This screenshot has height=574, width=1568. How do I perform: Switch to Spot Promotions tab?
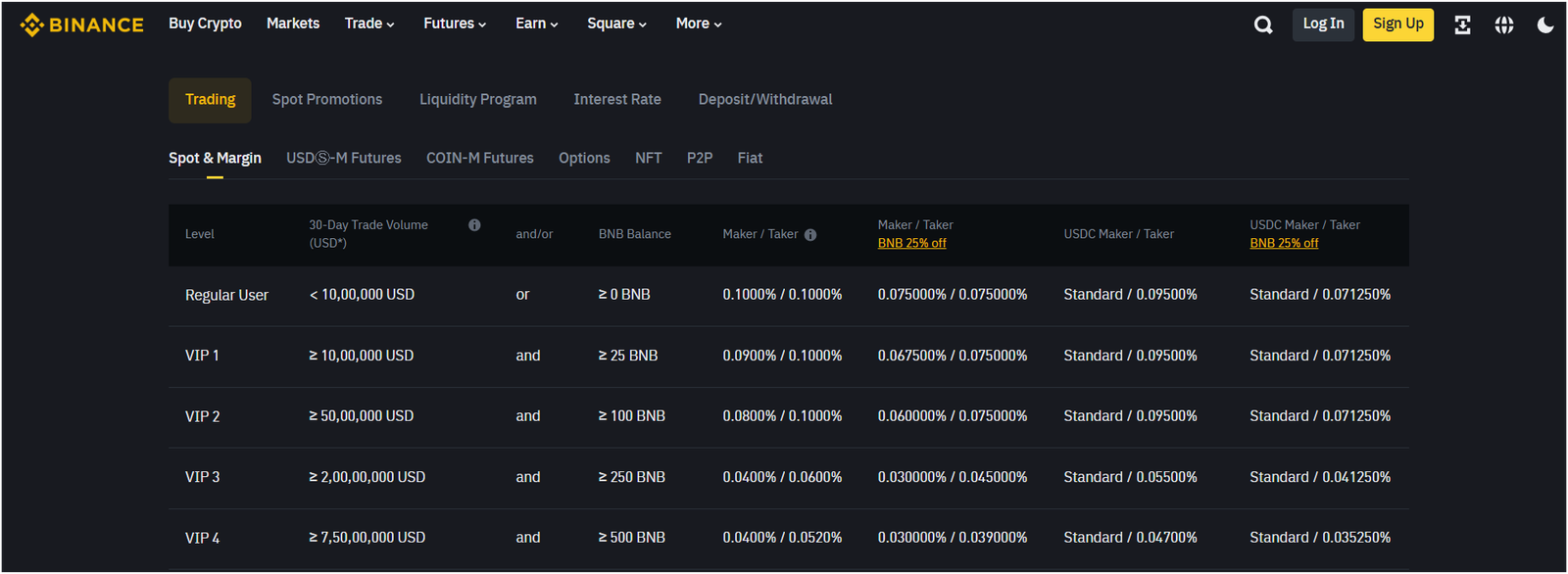327,100
